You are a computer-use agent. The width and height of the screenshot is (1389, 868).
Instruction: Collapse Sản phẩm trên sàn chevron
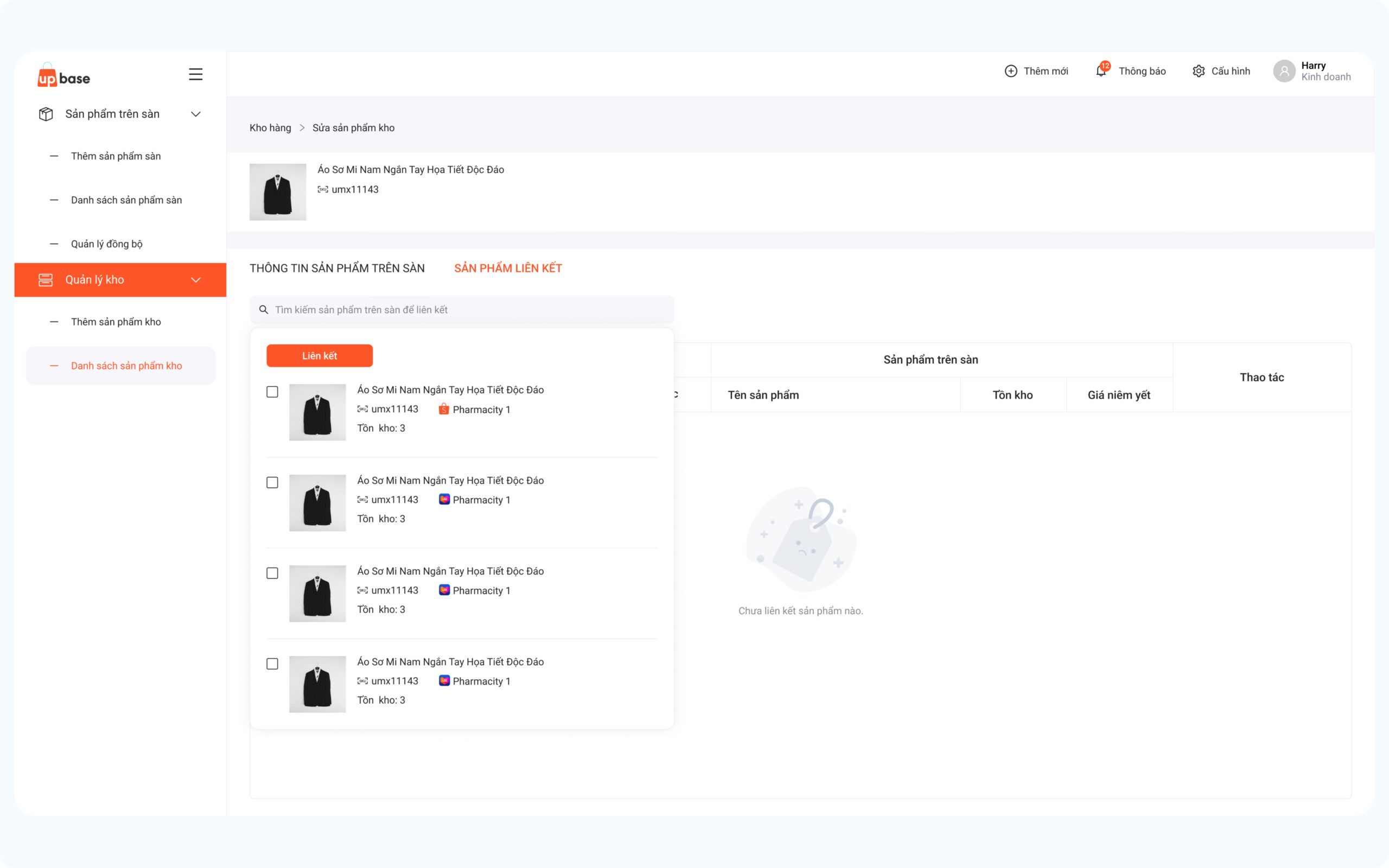195,114
